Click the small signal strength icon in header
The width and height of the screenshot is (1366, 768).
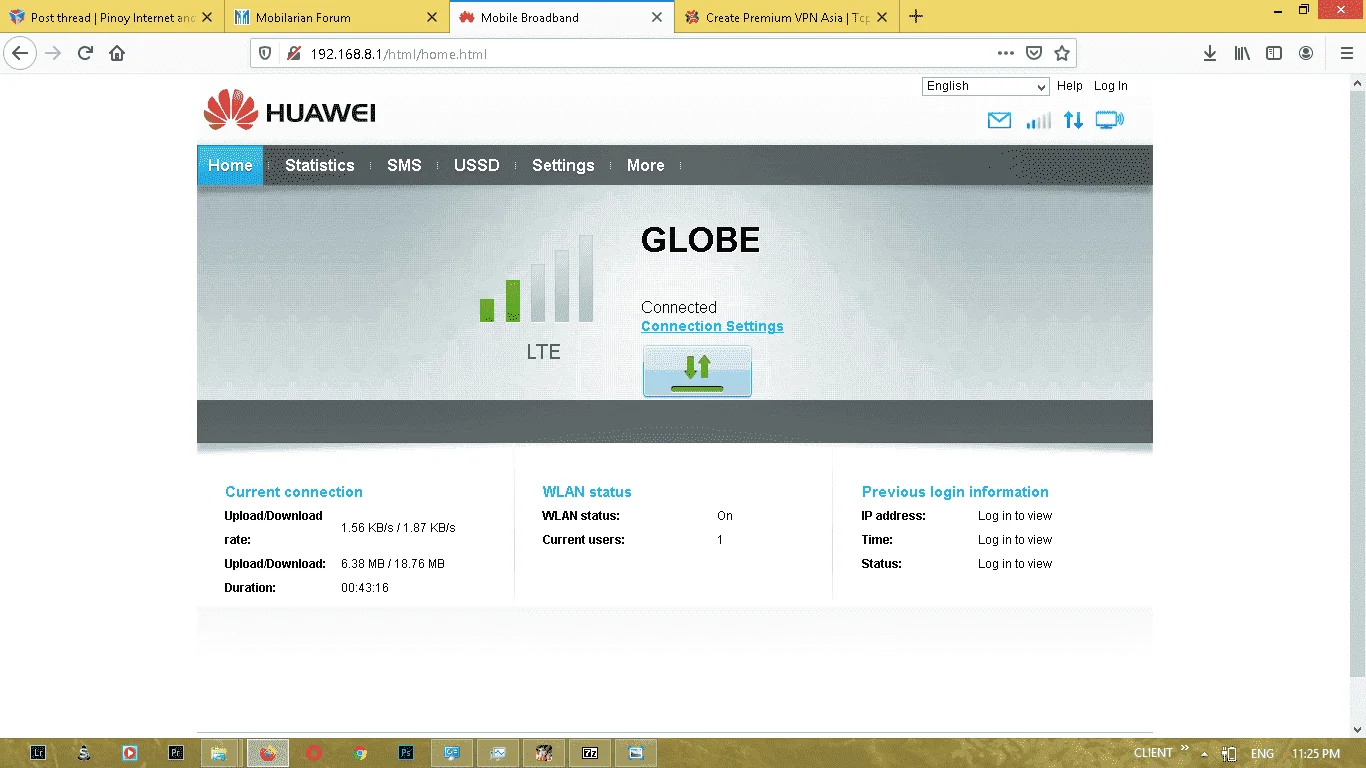click(x=1038, y=121)
